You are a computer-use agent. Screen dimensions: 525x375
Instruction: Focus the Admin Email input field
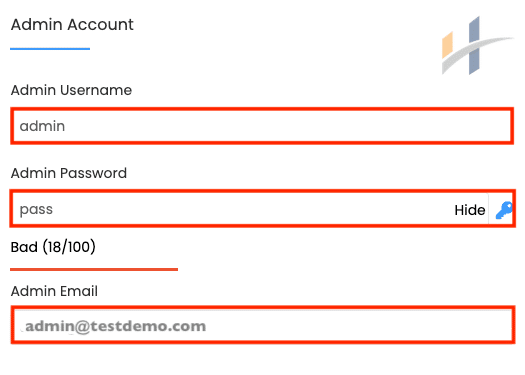coord(263,325)
